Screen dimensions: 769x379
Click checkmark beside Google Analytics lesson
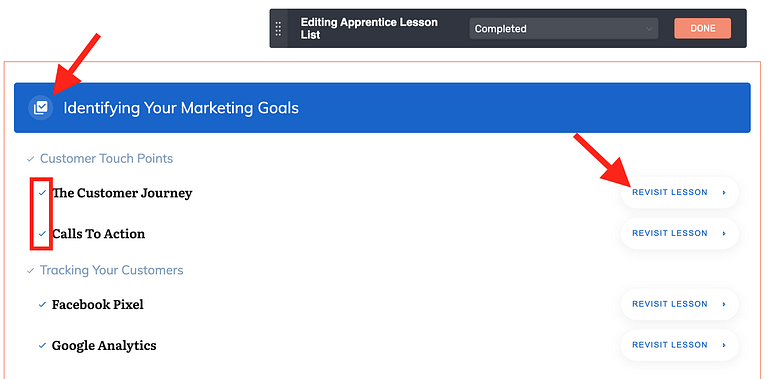tap(42, 345)
